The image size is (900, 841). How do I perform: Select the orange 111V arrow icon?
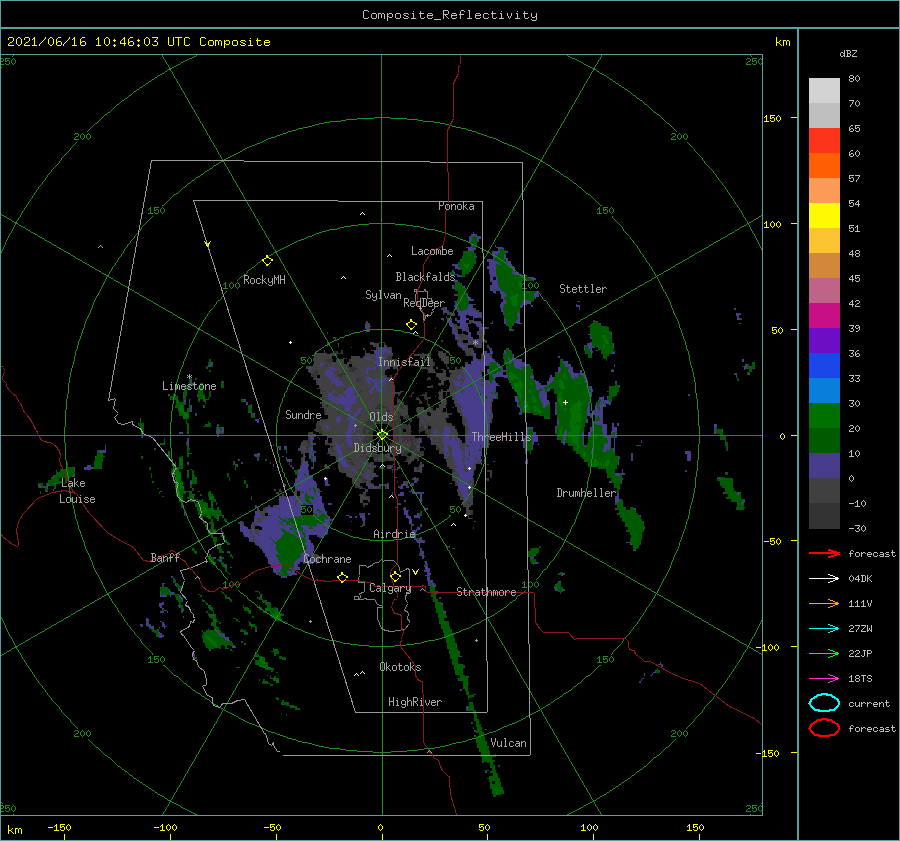824,603
